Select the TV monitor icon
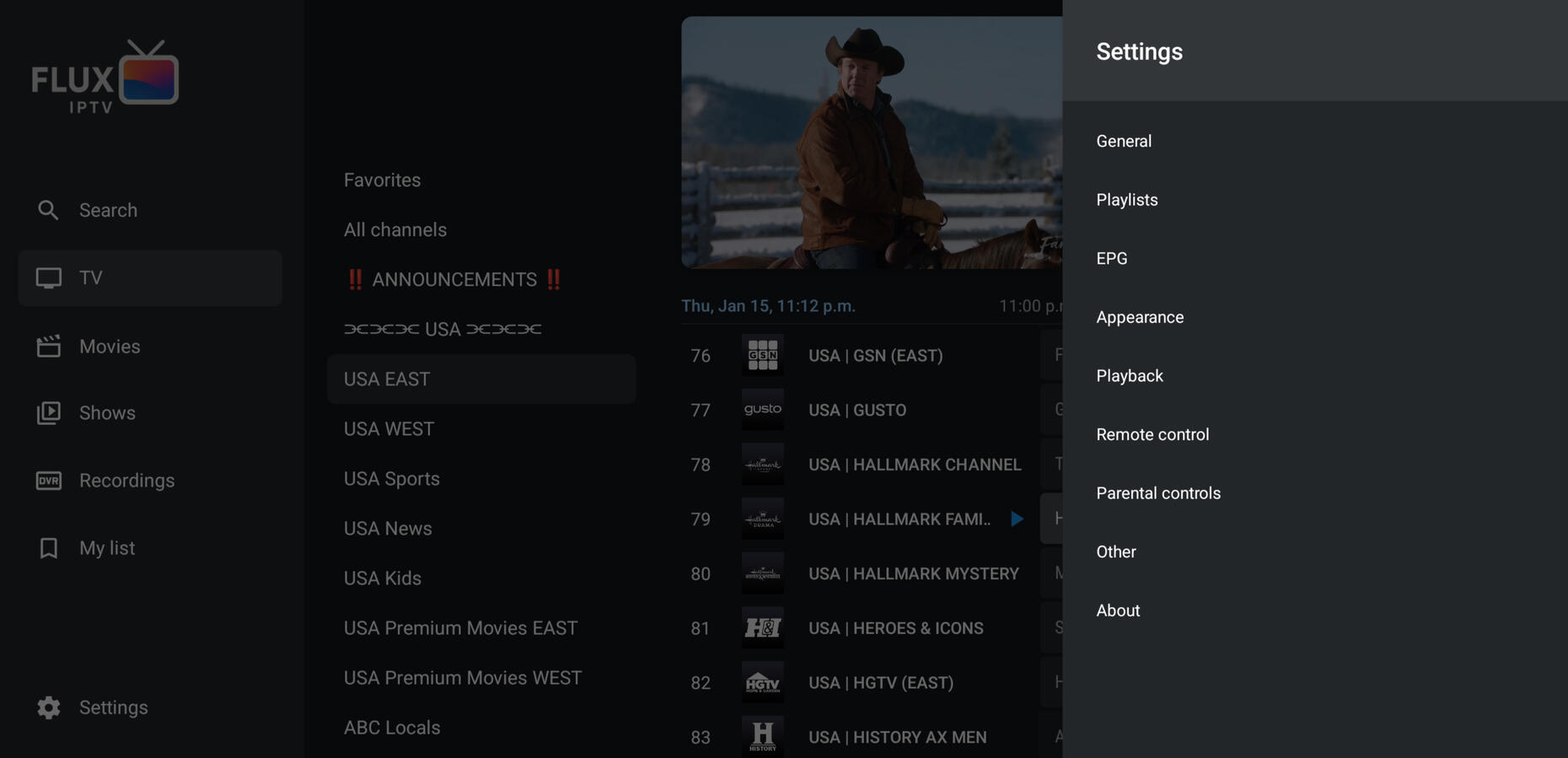1568x758 pixels. [x=48, y=278]
